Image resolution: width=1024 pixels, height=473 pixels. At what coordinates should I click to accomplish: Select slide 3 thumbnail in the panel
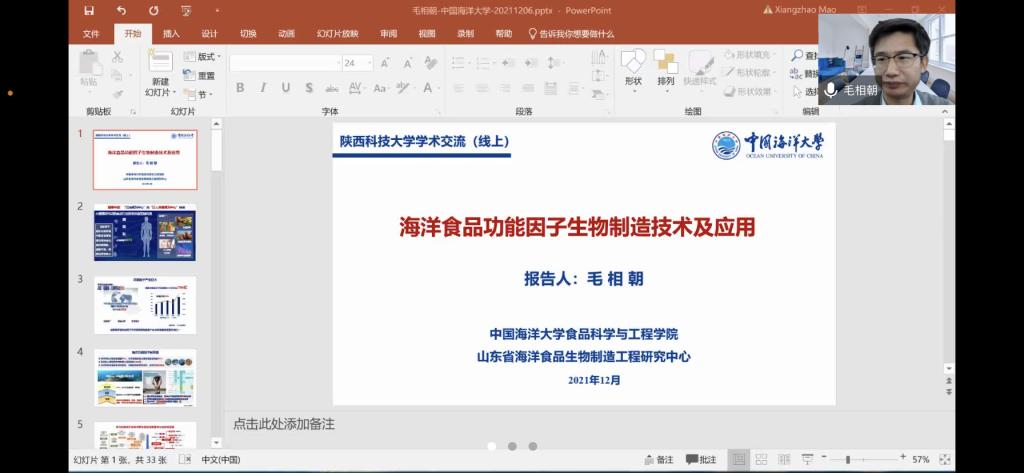145,305
